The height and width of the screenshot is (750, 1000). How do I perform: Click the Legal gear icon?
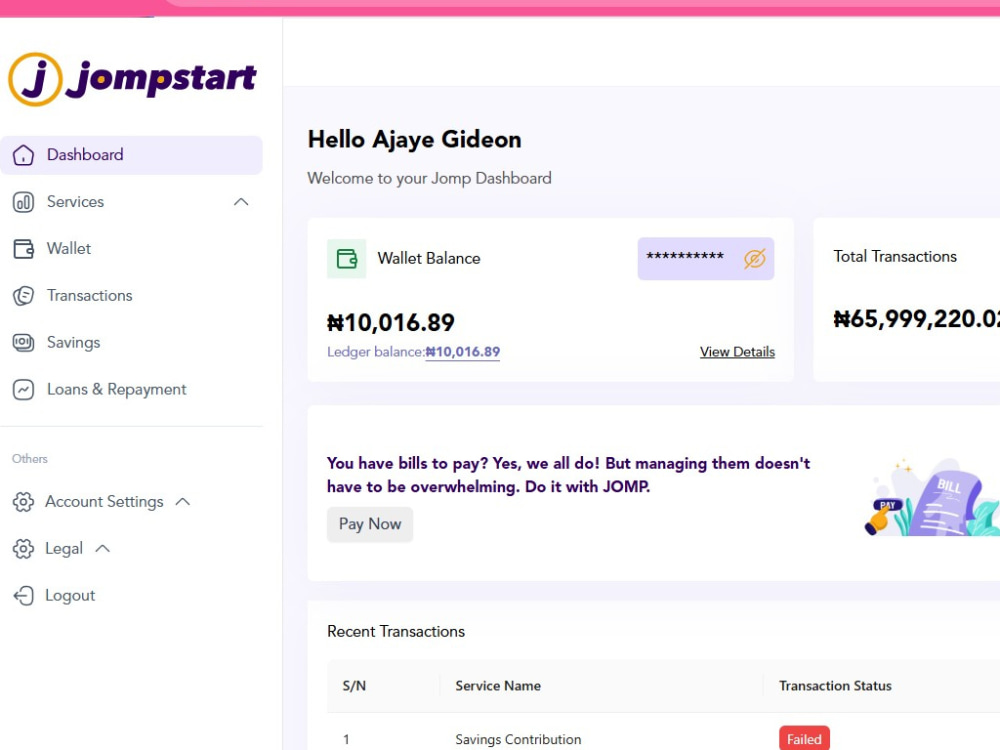[24, 548]
